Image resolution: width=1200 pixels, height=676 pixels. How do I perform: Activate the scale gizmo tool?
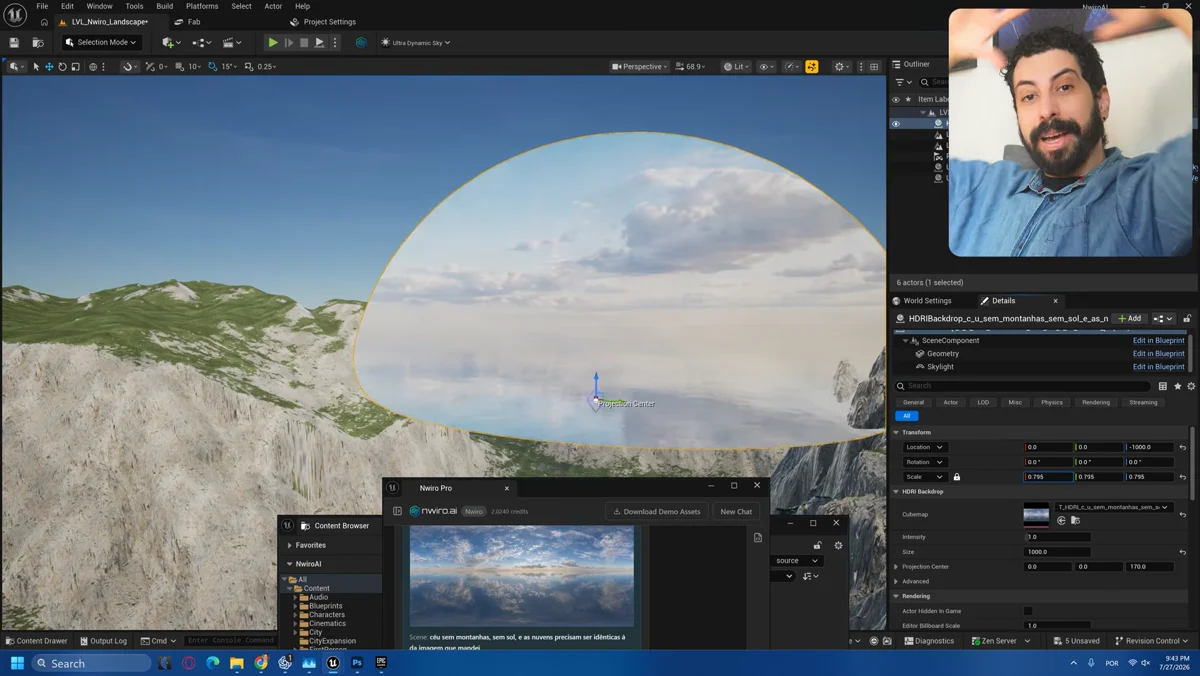[x=75, y=67]
